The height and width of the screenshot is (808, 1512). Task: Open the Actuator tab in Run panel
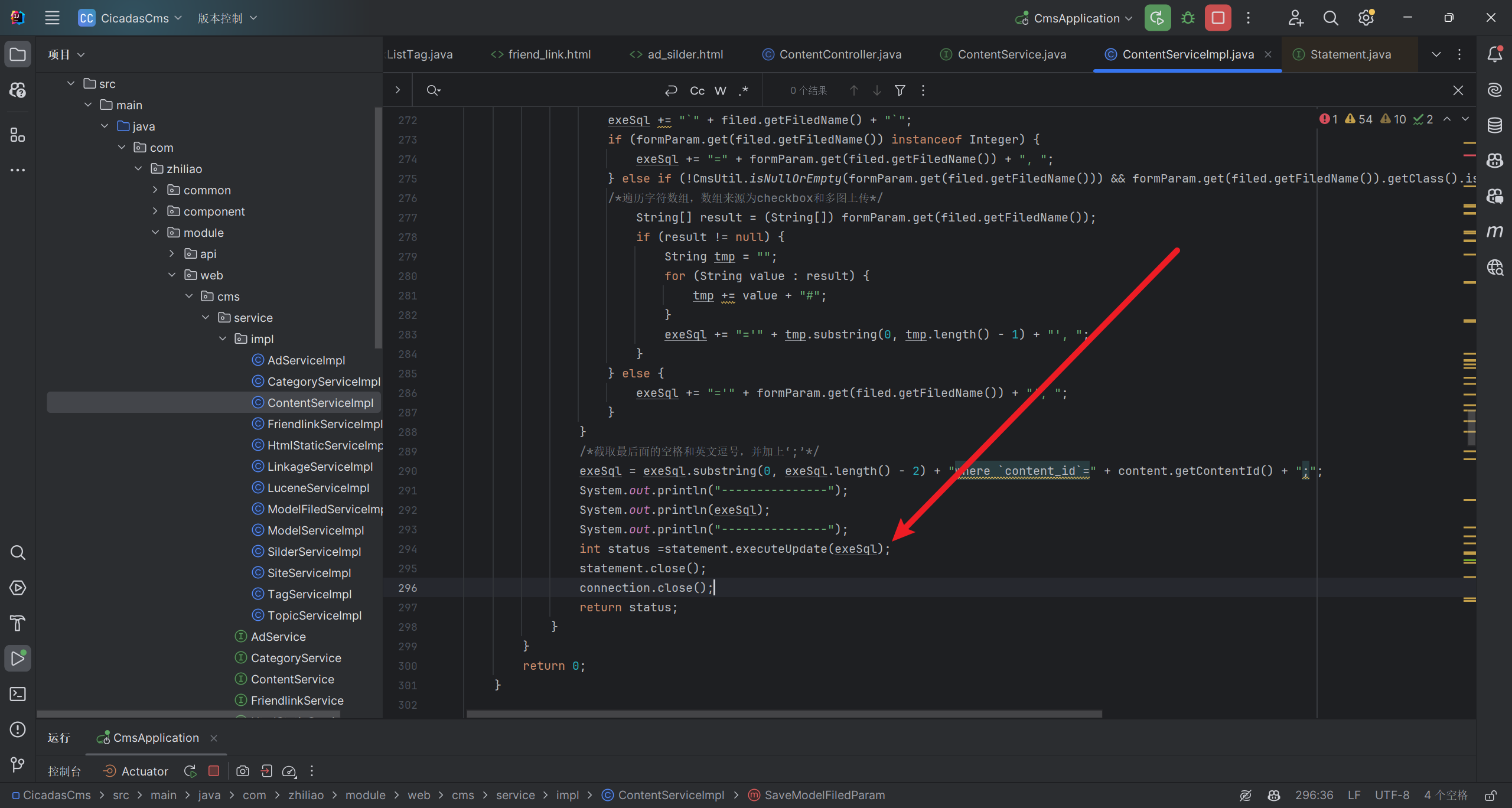click(x=135, y=771)
